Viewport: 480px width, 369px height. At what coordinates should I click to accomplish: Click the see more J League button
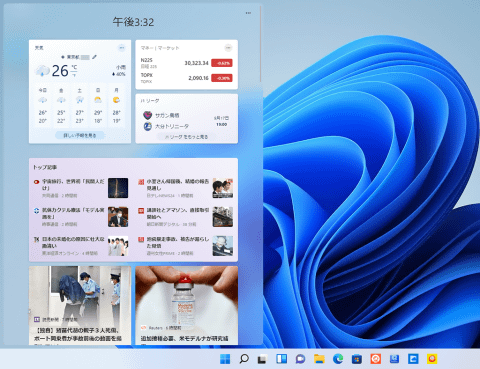point(186,137)
